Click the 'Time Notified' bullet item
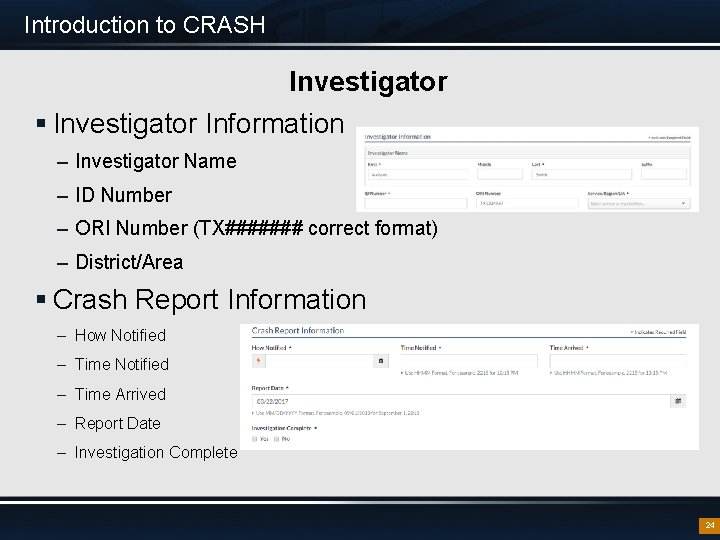 pos(122,365)
